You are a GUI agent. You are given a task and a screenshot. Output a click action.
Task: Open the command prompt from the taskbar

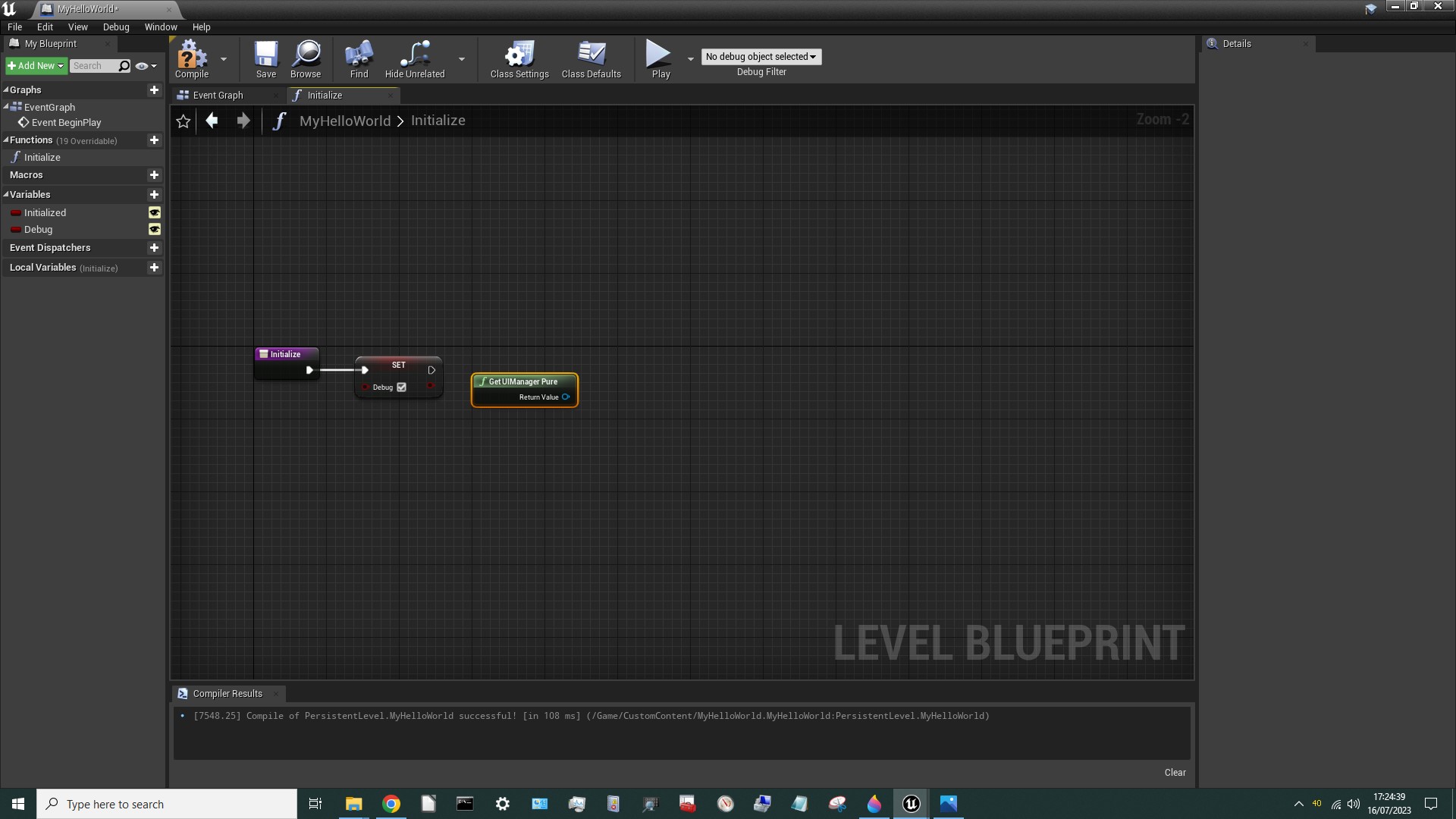click(465, 804)
